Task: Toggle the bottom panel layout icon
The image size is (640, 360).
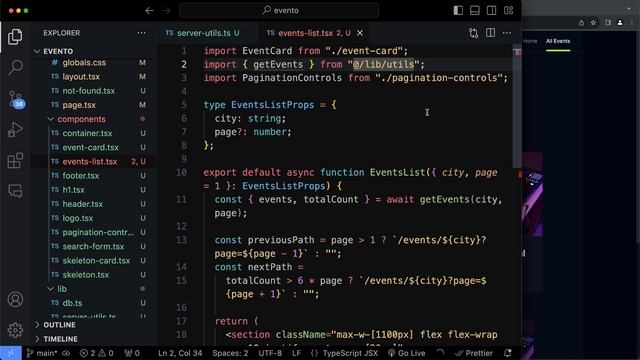Action: pyautogui.click(x=475, y=11)
